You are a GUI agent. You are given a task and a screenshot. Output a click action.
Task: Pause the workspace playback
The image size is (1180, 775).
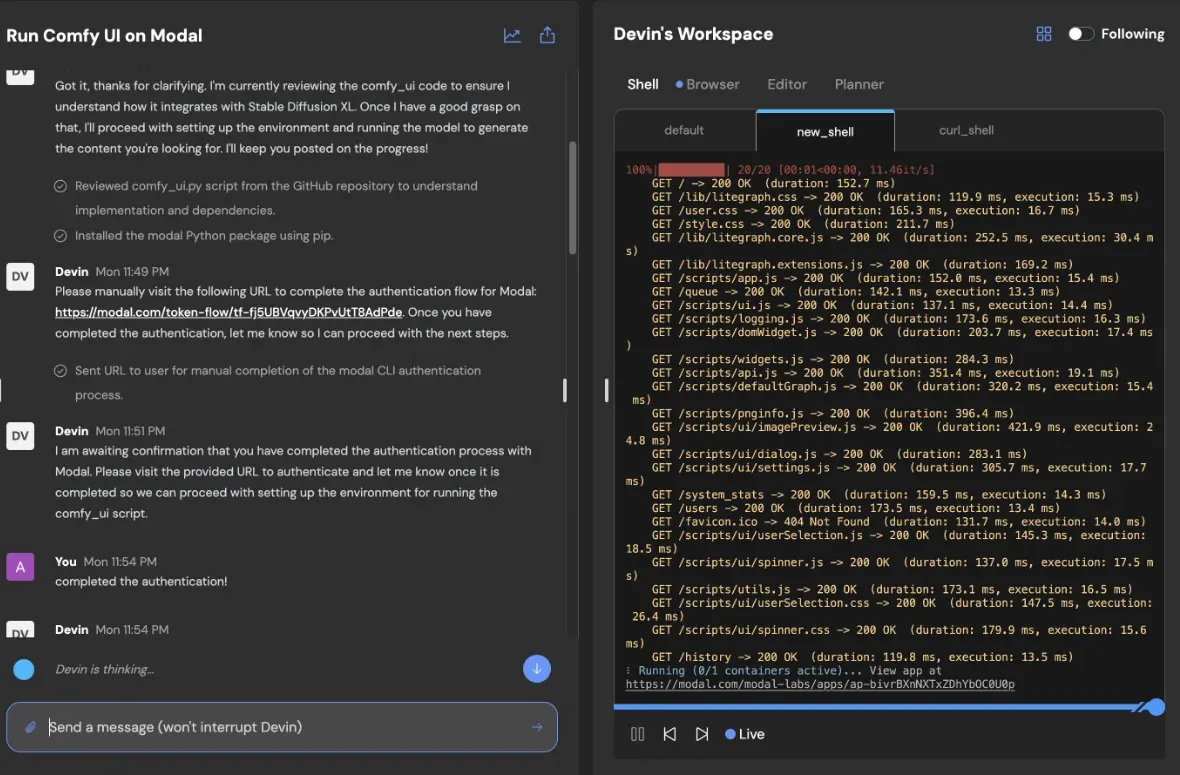click(637, 734)
